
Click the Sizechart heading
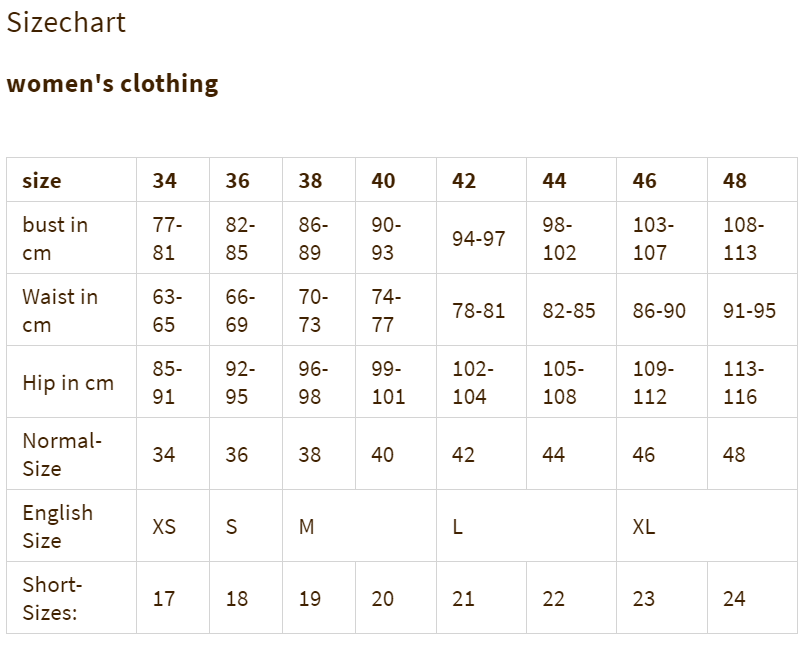click(x=66, y=23)
